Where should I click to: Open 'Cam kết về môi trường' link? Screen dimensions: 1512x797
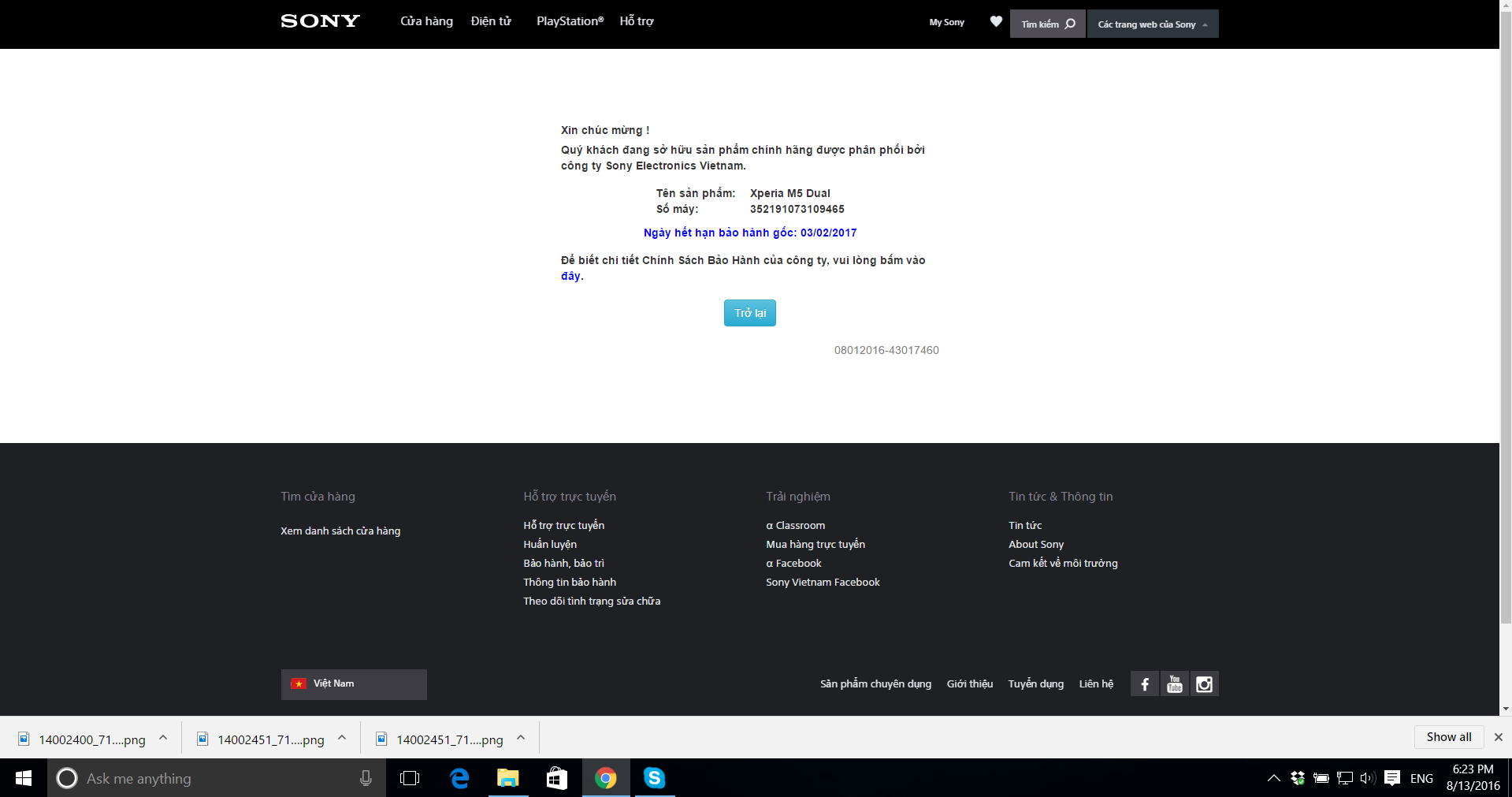coord(1063,563)
